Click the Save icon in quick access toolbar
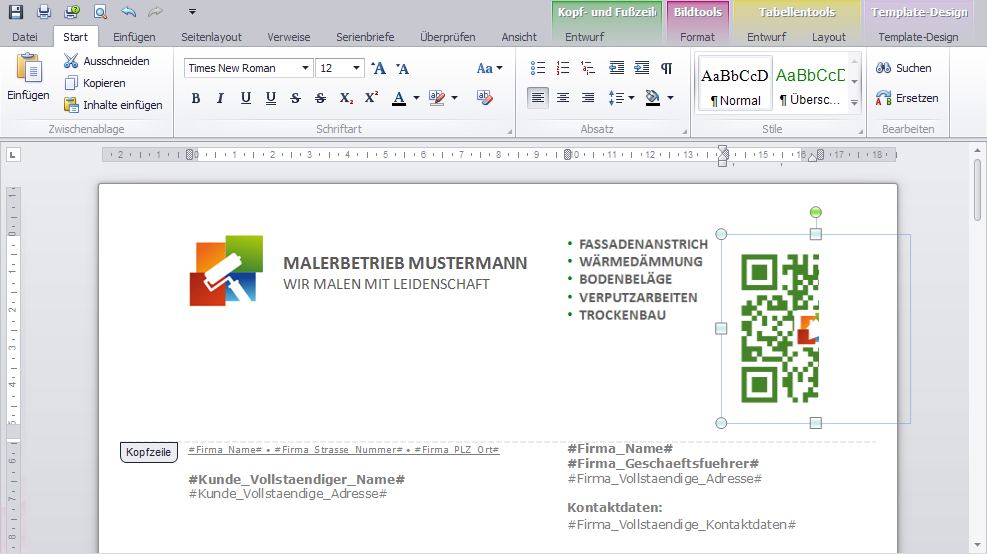The height and width of the screenshot is (554, 987). (16, 11)
